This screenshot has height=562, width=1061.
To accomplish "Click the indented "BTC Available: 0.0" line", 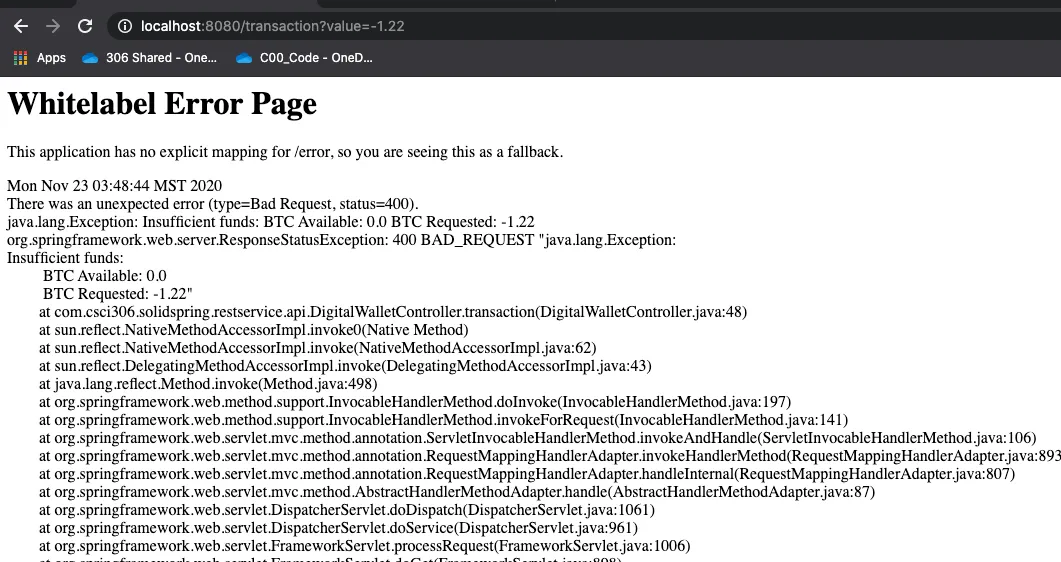I will tap(104, 276).
